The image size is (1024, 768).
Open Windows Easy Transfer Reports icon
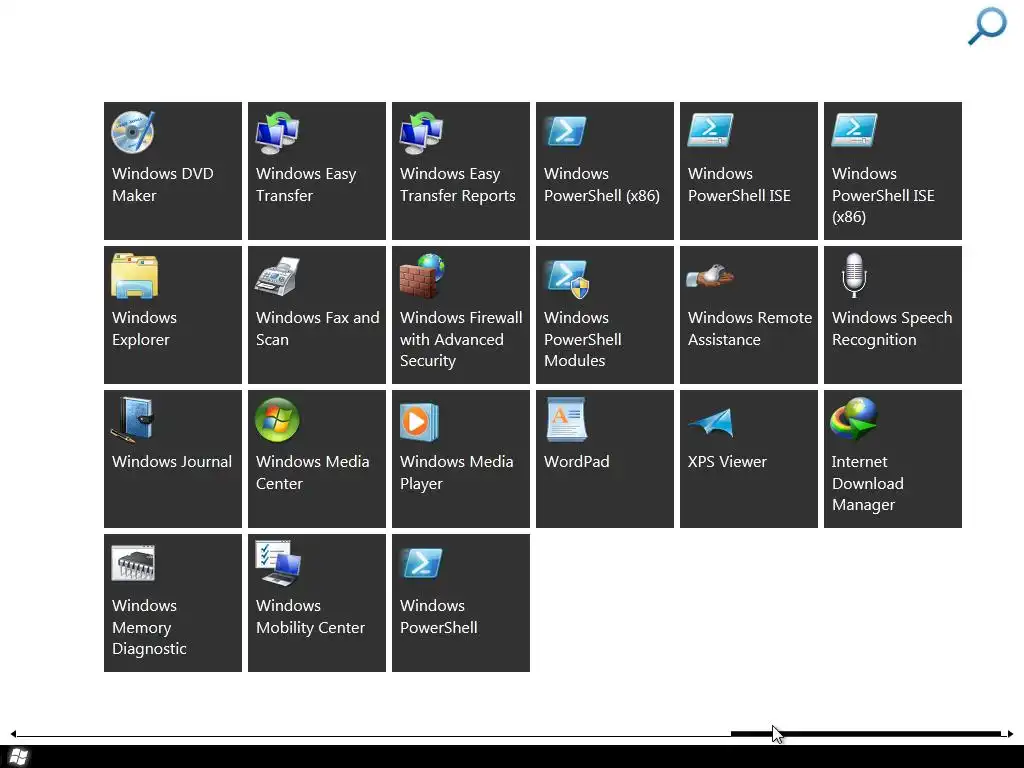[x=421, y=133]
